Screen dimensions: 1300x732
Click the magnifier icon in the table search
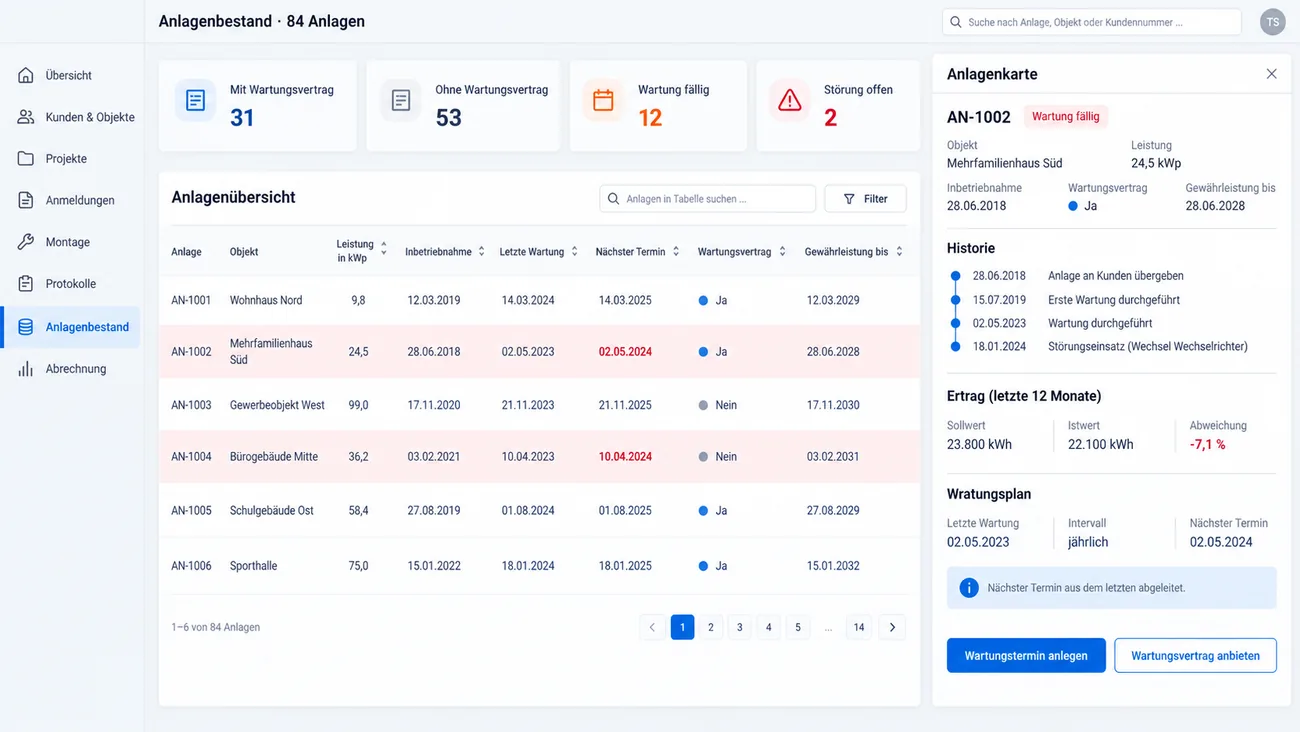pos(614,199)
